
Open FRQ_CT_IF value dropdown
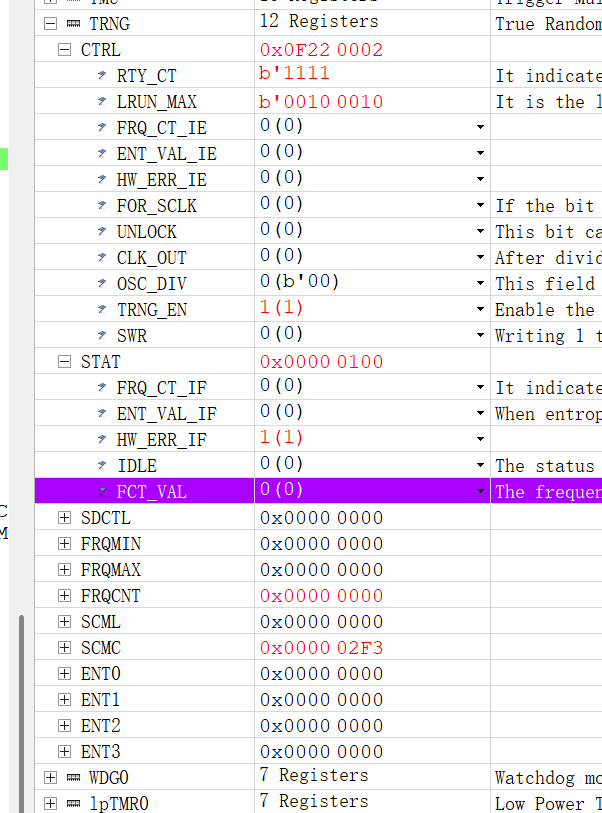pos(481,387)
